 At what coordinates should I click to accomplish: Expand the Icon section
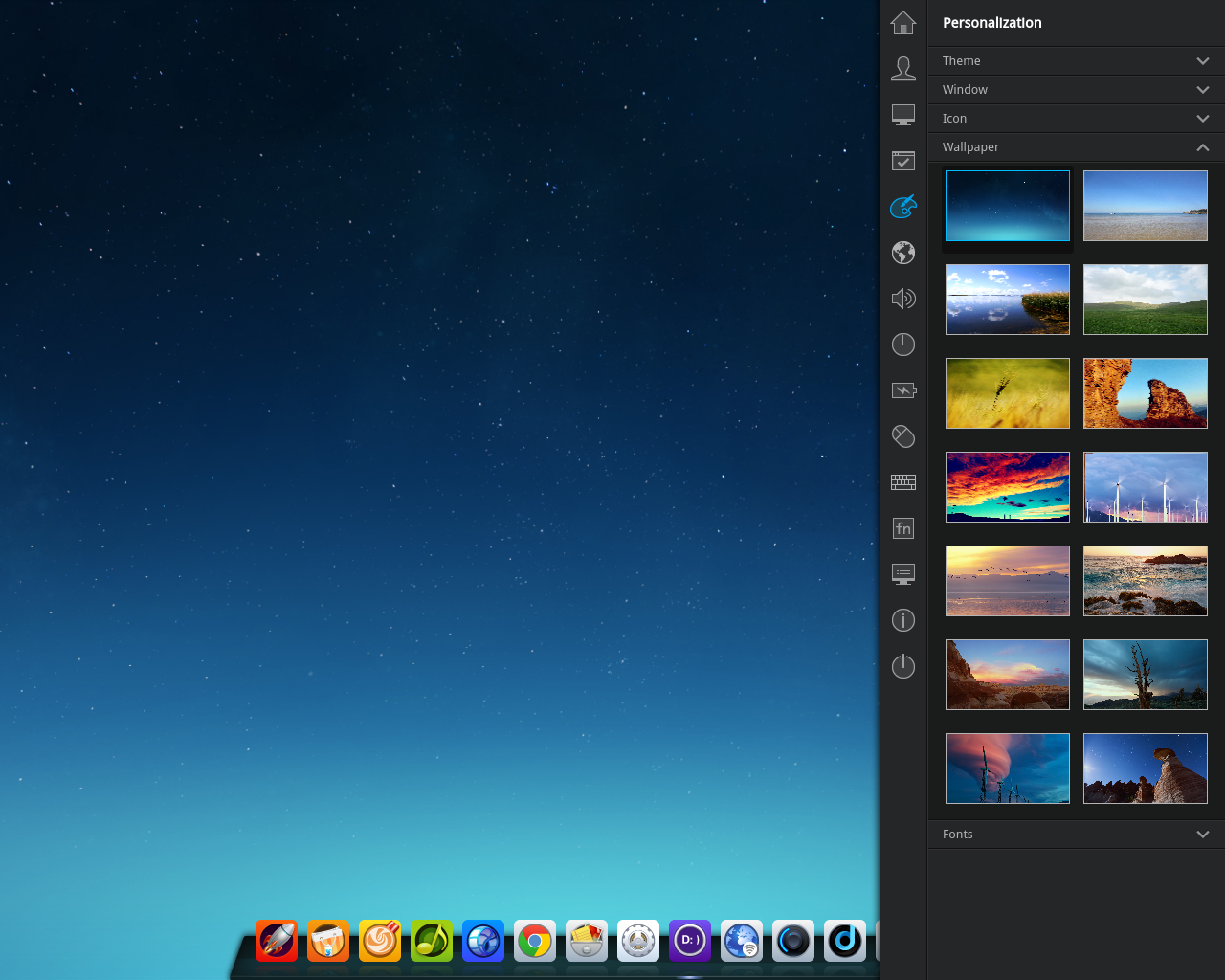(x=1076, y=119)
